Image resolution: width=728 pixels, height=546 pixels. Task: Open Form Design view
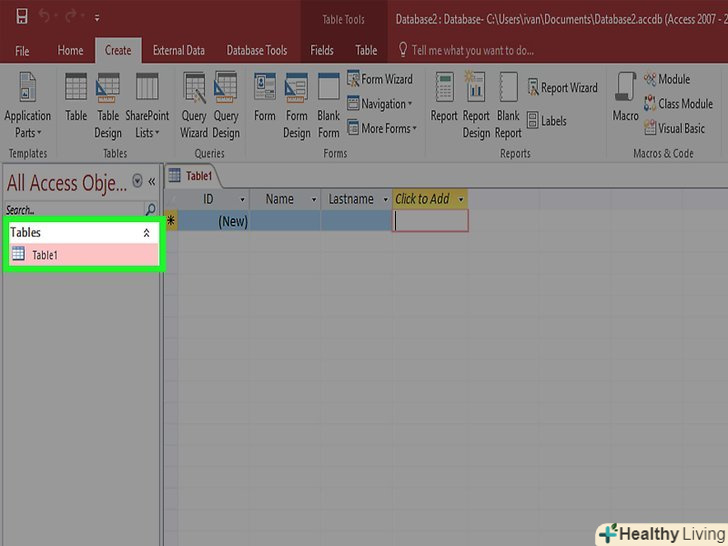(x=297, y=105)
